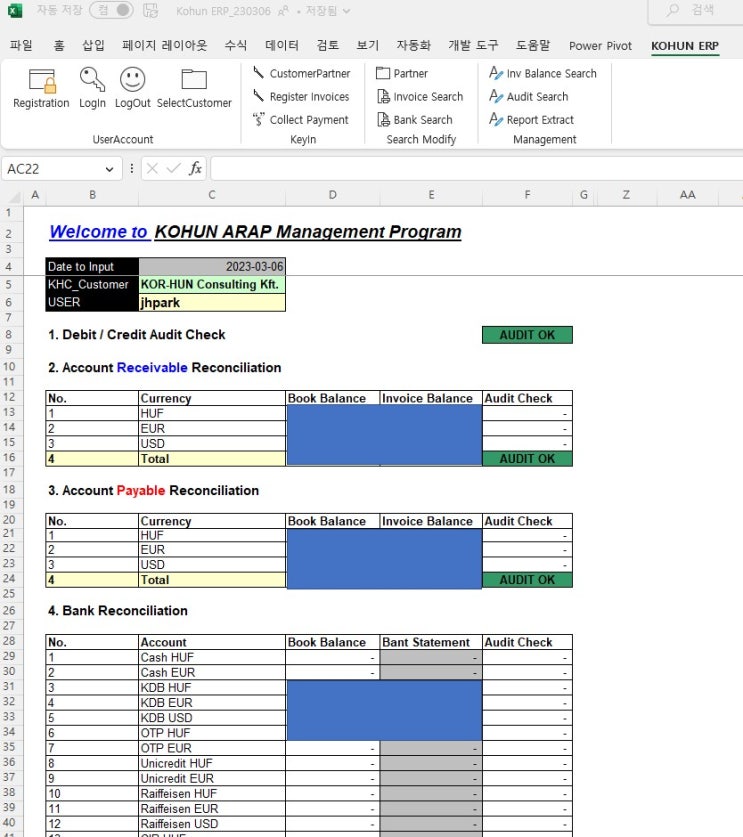This screenshot has width=743, height=837.
Task: Open Invoice Search tool
Action: click(x=420, y=97)
